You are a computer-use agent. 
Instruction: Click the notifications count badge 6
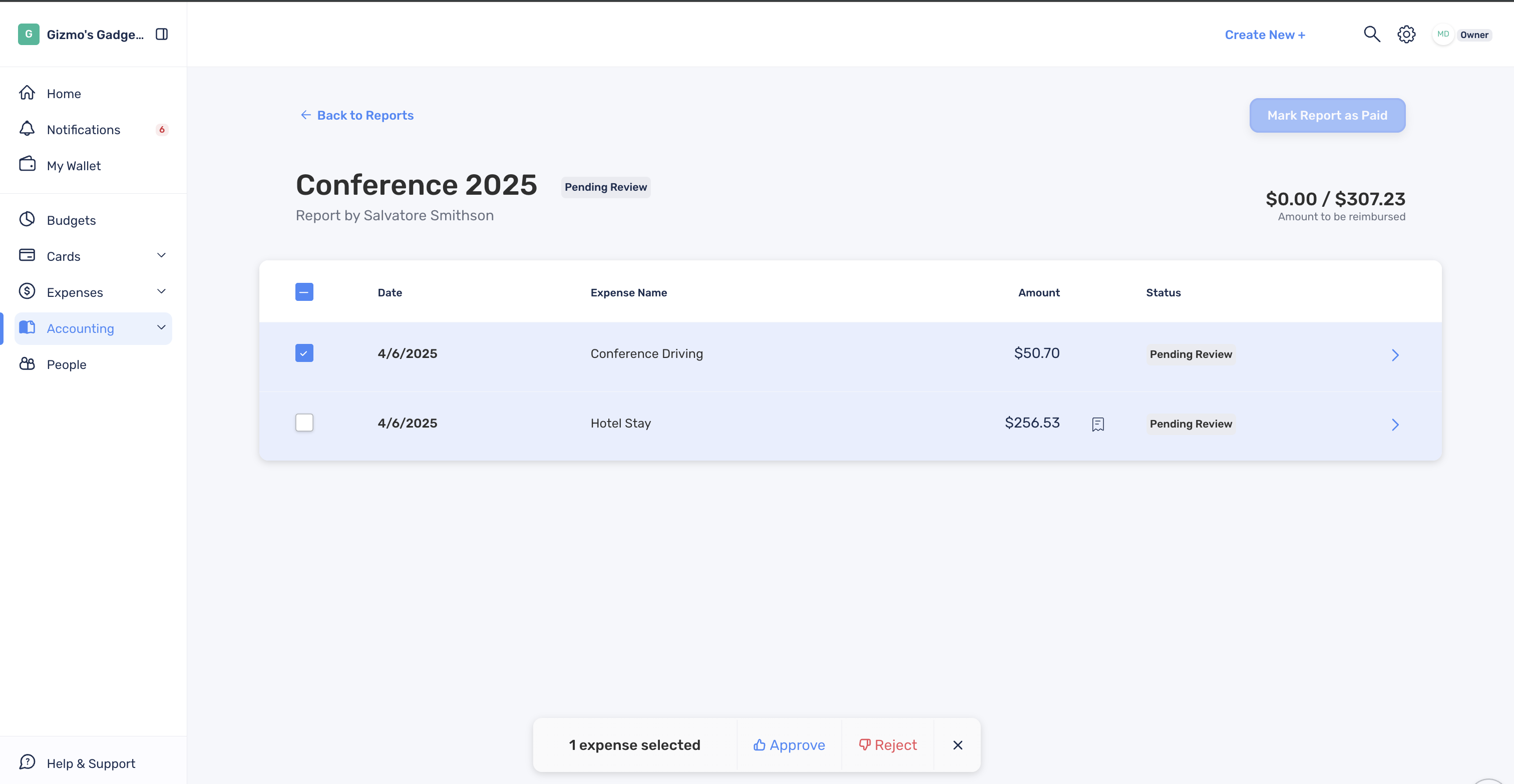tap(162, 129)
